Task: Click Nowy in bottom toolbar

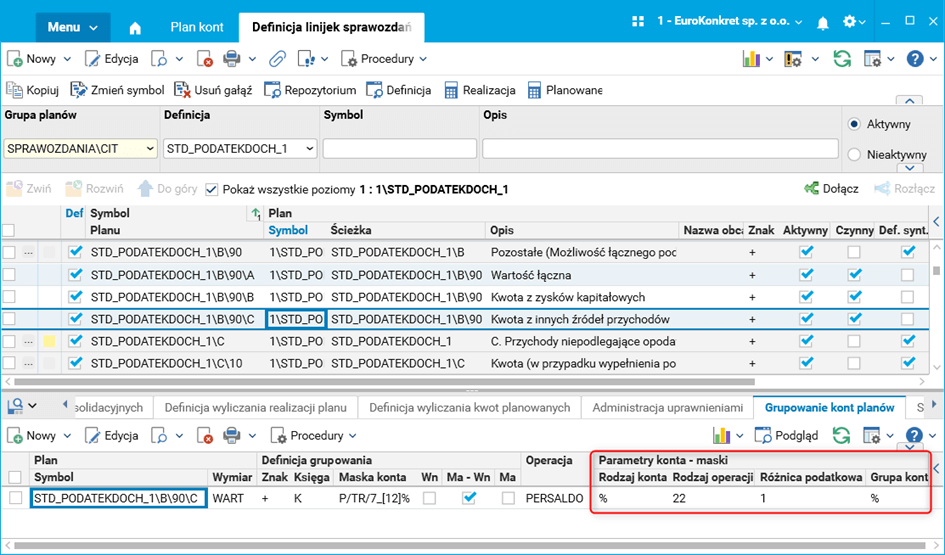Action: pos(31,436)
